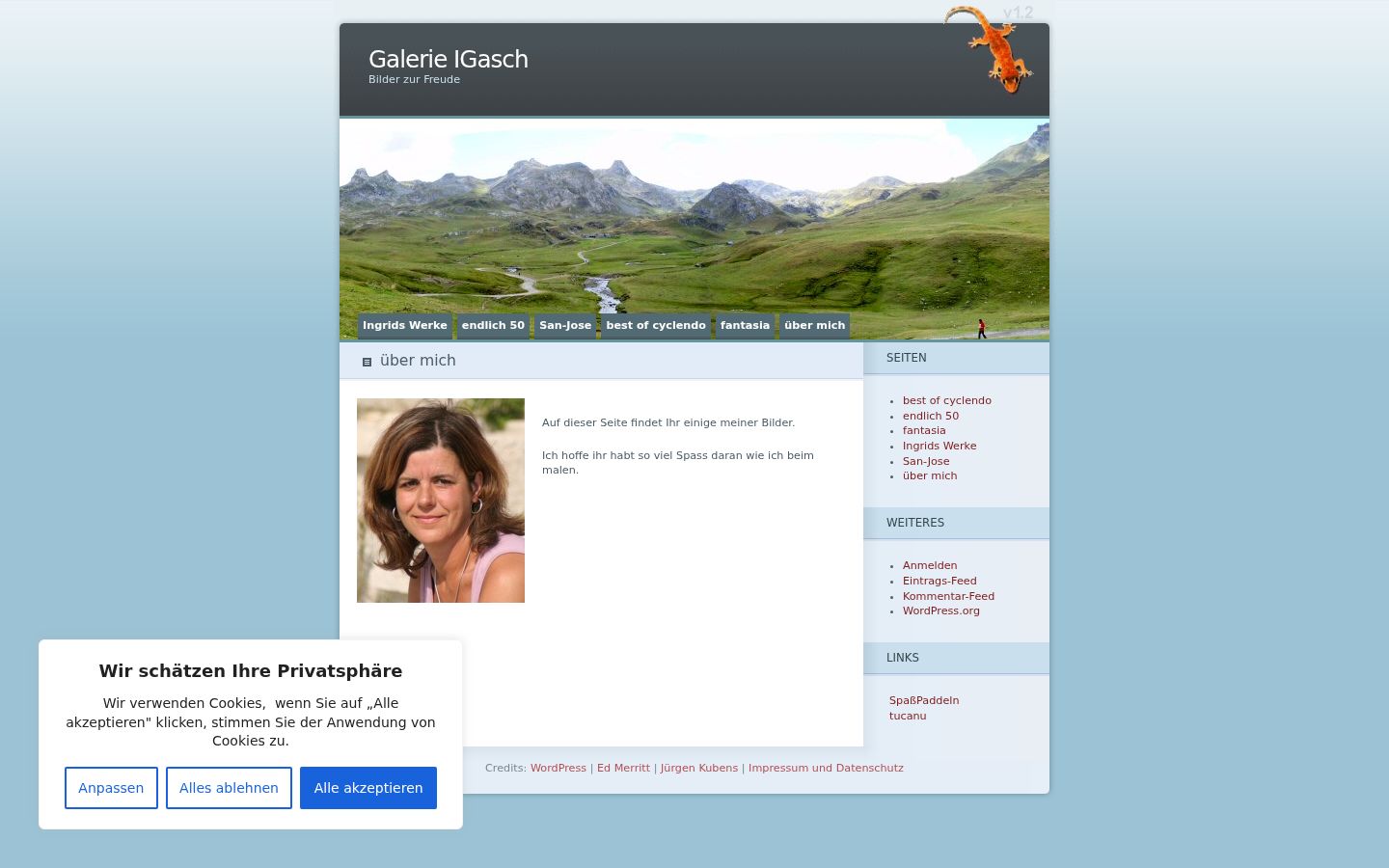Choose 'fantasia' in the navigation bar
Image resolution: width=1389 pixels, height=868 pixels.
click(x=745, y=325)
